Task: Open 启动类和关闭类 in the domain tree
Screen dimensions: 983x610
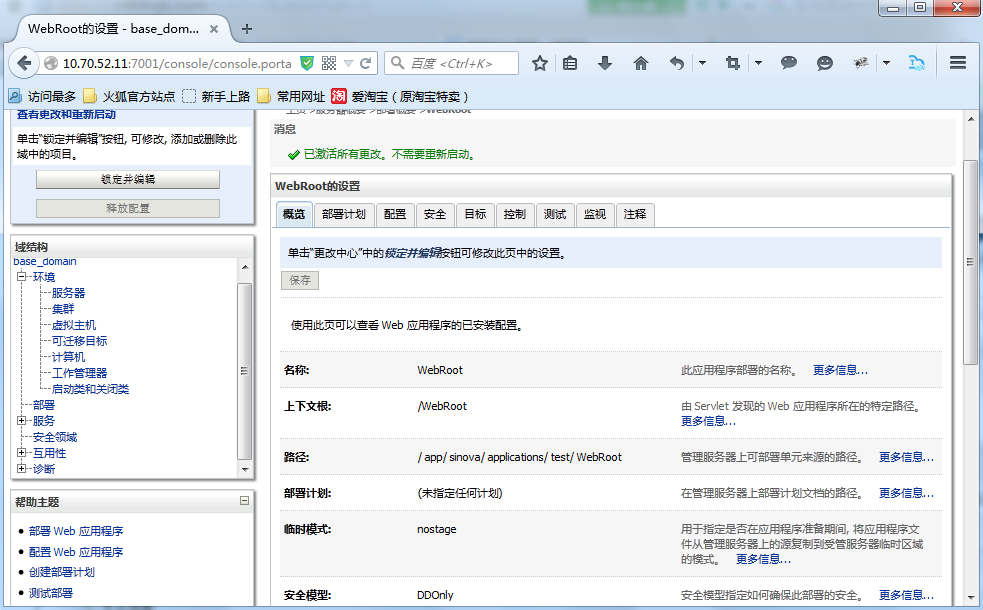Action: point(90,389)
